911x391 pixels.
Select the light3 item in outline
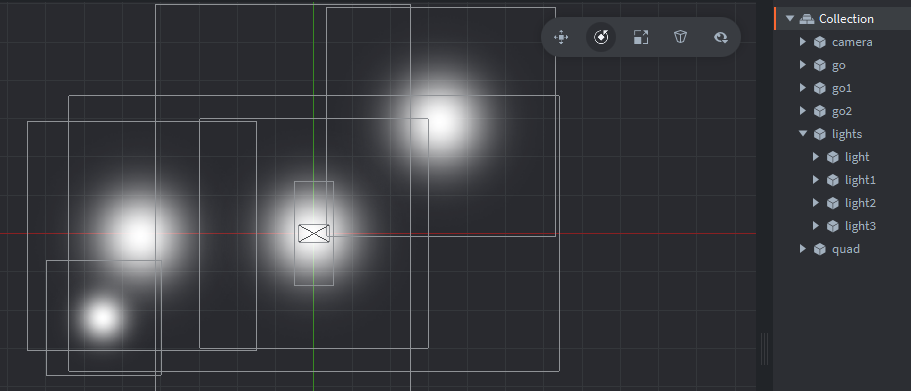(860, 226)
